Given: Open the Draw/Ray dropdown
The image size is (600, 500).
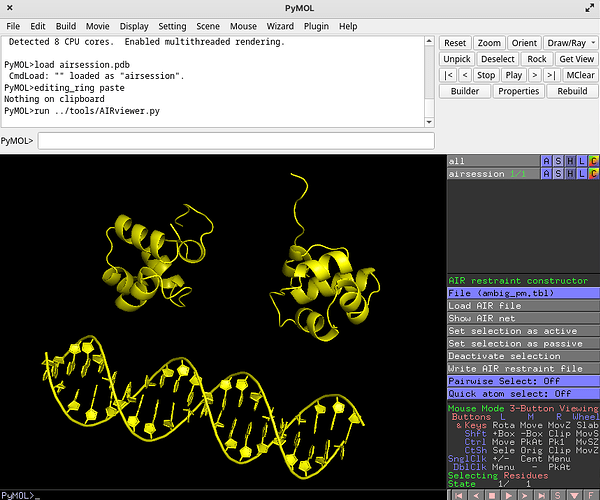Looking at the screenshot, I should pyautogui.click(x=570, y=43).
